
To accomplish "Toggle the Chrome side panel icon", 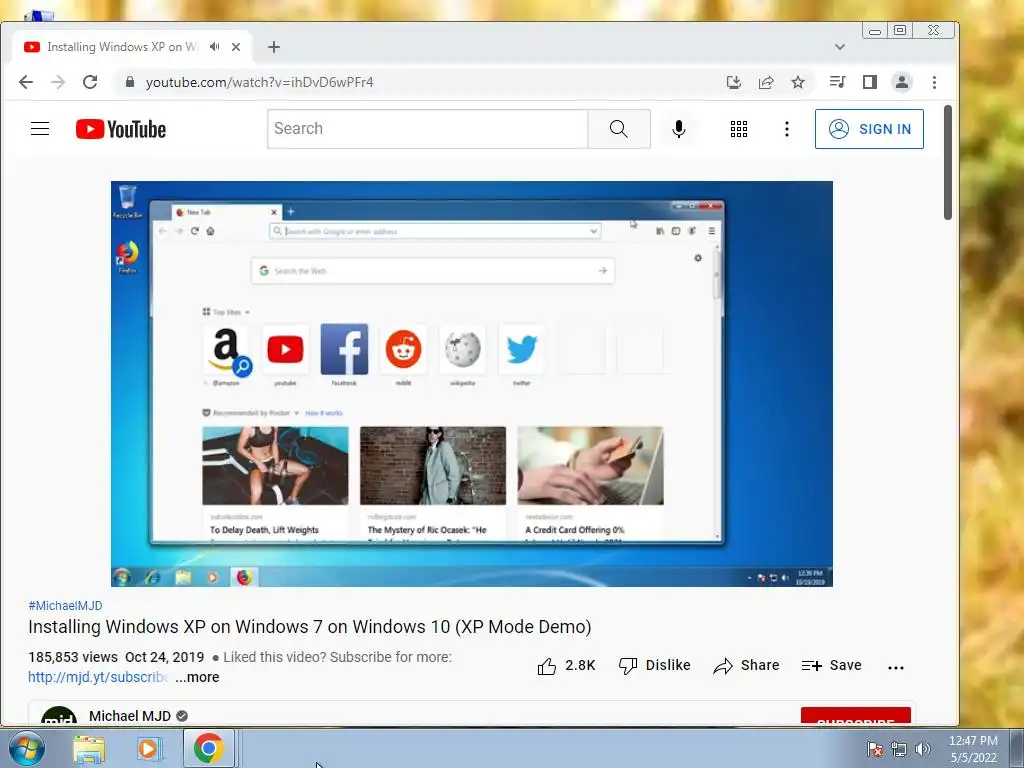I will point(870,82).
